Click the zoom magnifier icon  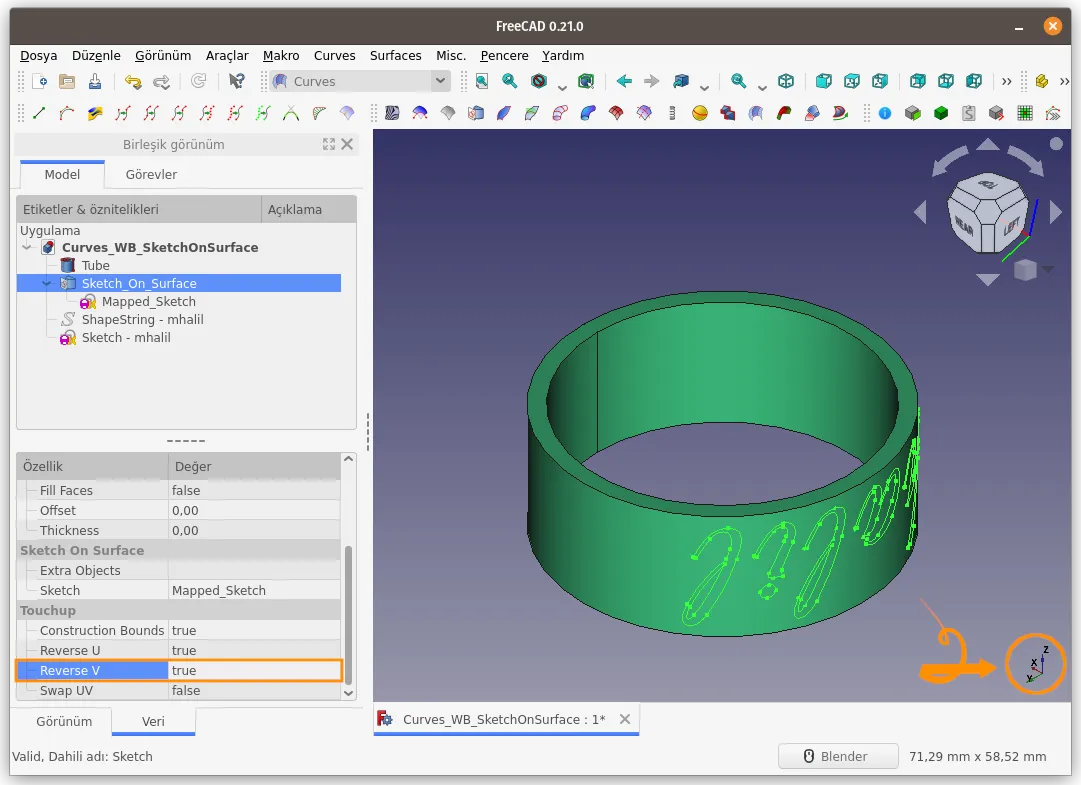pyautogui.click(x=738, y=81)
